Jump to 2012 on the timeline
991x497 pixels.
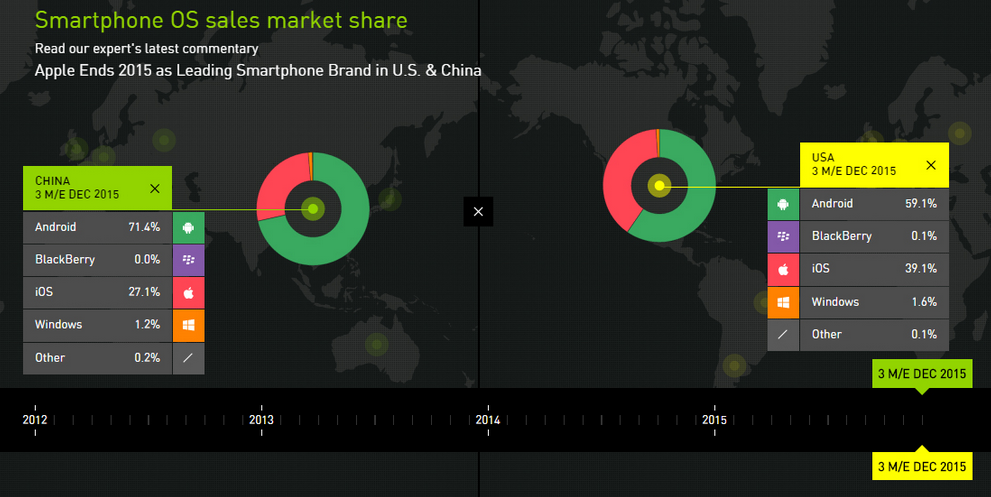35,420
